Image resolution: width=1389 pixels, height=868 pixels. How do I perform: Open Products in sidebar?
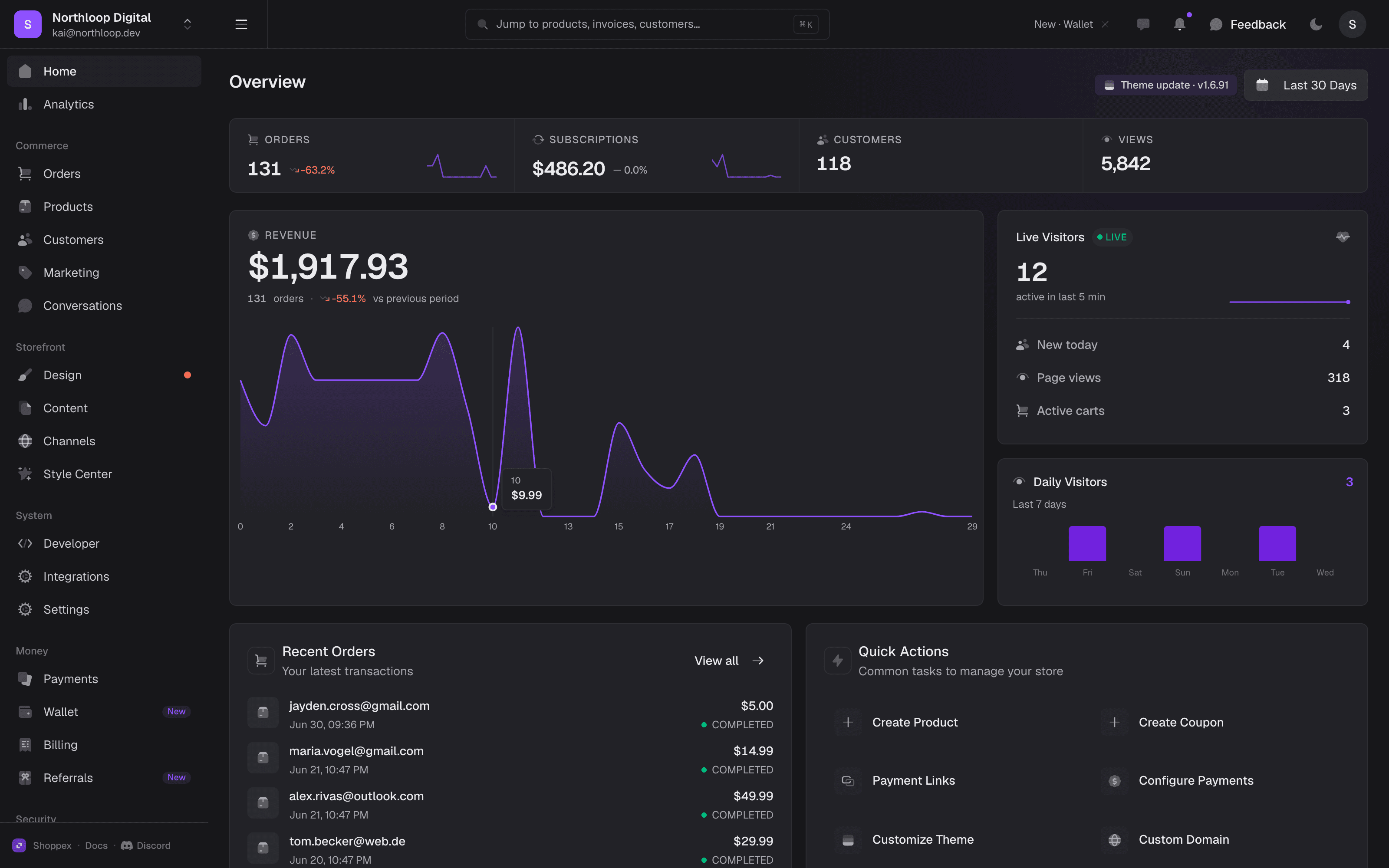pyautogui.click(x=104, y=207)
